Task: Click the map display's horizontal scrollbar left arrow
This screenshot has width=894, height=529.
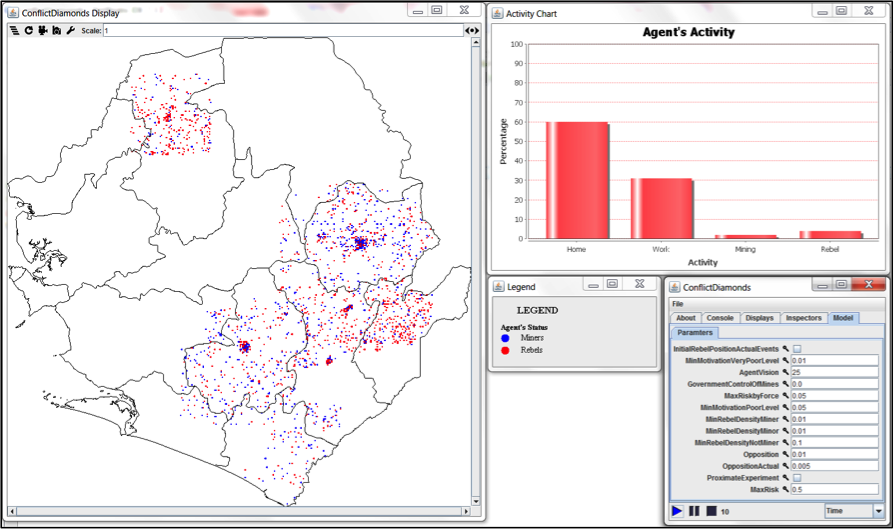Action: [x=12, y=511]
